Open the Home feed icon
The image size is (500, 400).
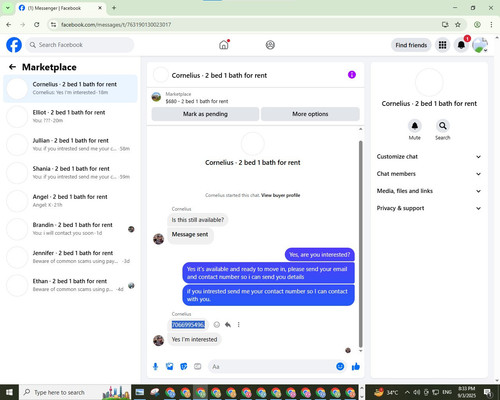[224, 45]
